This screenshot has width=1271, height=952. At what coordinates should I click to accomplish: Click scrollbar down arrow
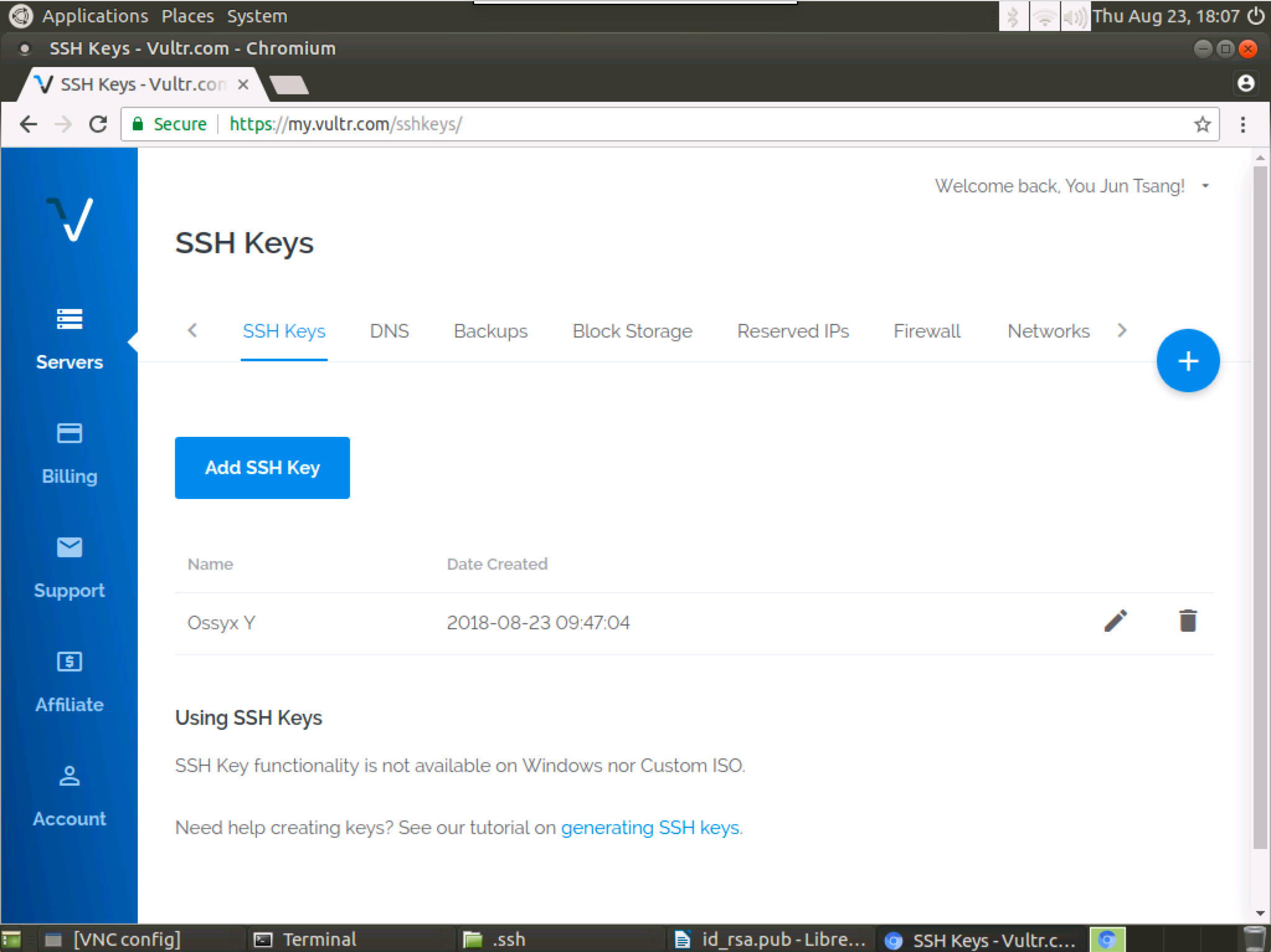(x=1260, y=913)
